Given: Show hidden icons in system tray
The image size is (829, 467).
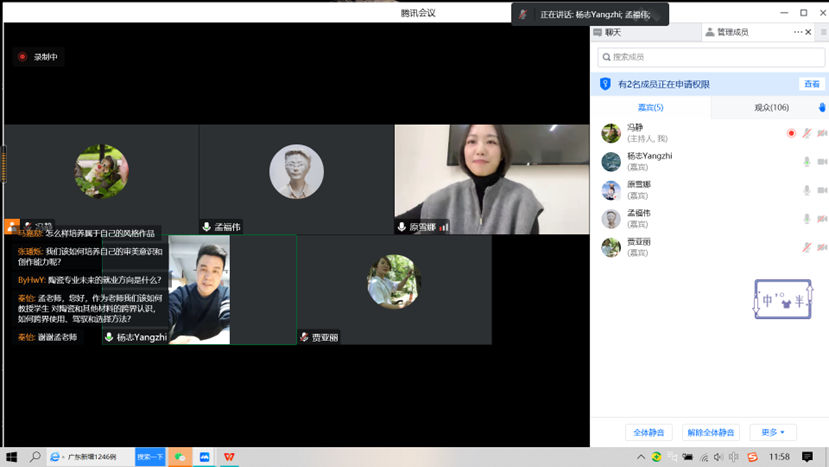Looking at the screenshot, I should (641, 457).
